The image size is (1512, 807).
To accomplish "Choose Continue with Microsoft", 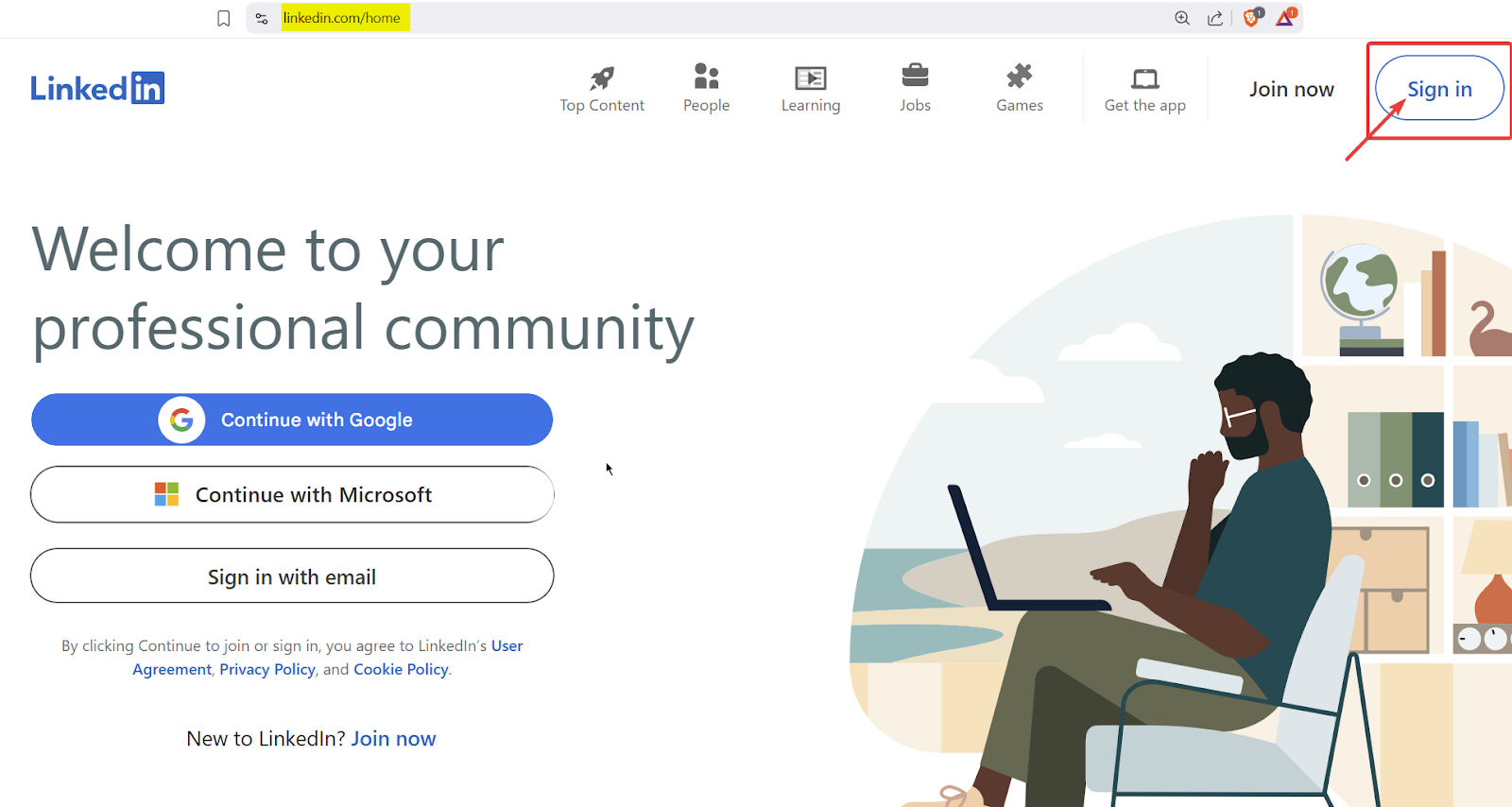I will 292,494.
